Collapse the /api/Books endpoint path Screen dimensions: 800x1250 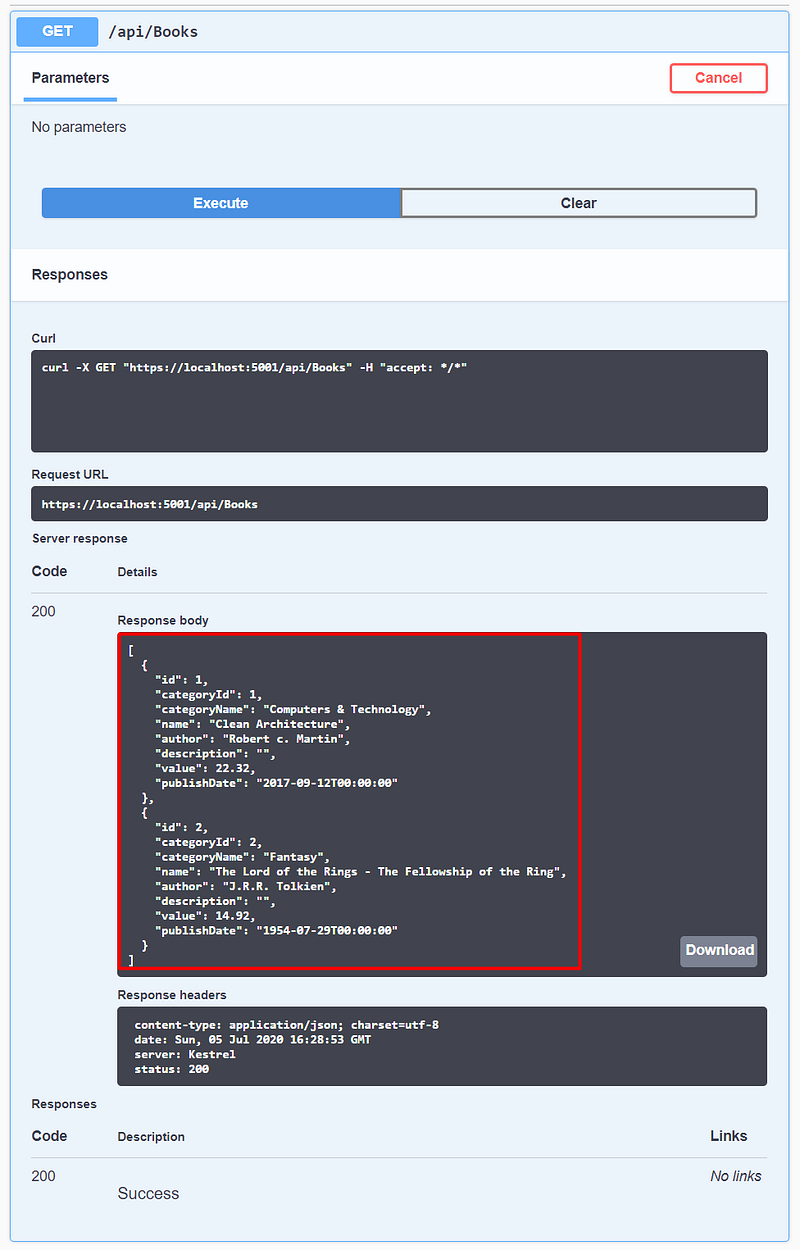[x=153, y=32]
